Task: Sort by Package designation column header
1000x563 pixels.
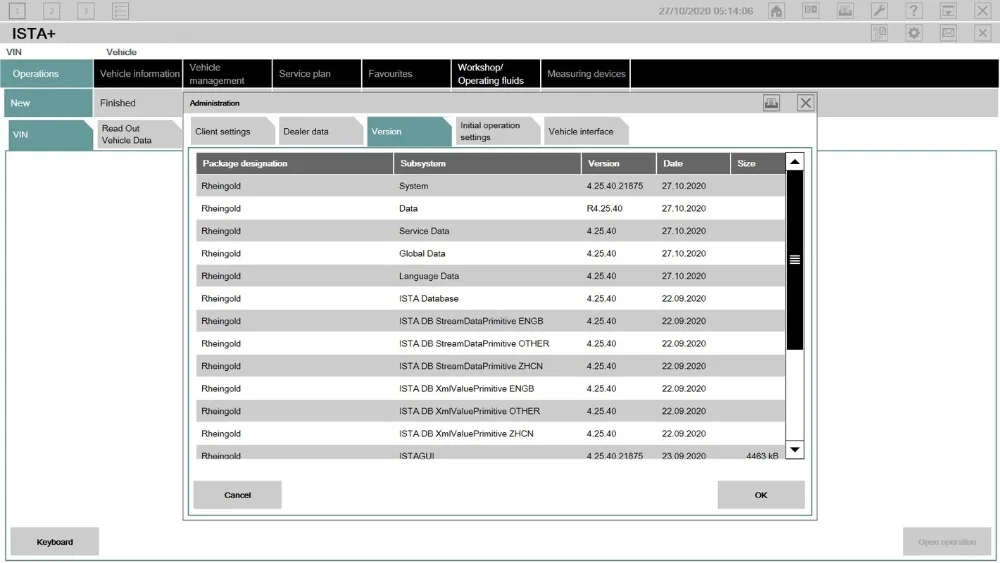Action: click(295, 163)
